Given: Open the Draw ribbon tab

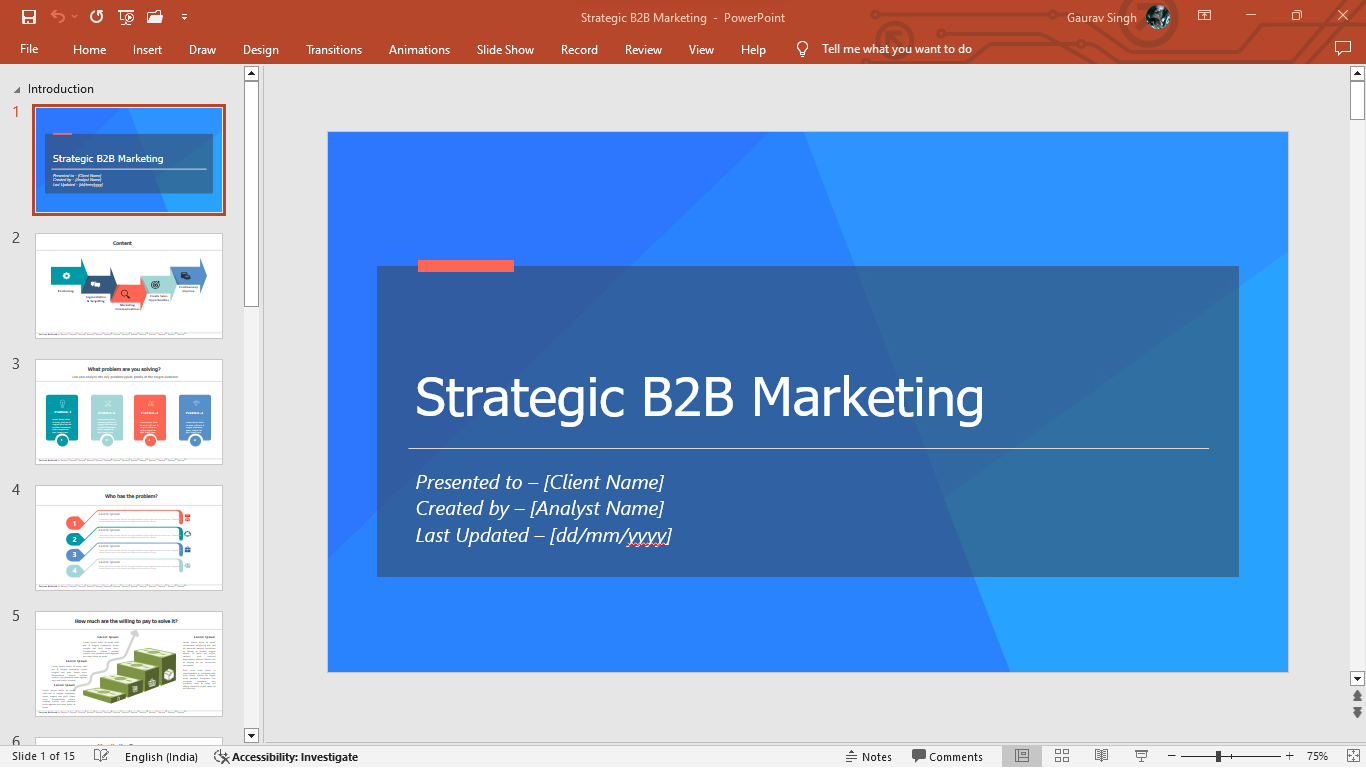Looking at the screenshot, I should pyautogui.click(x=202, y=49).
